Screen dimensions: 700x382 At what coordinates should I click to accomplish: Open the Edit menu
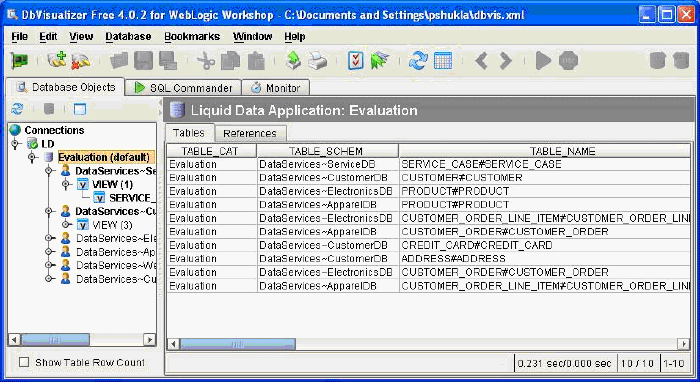[x=48, y=37]
